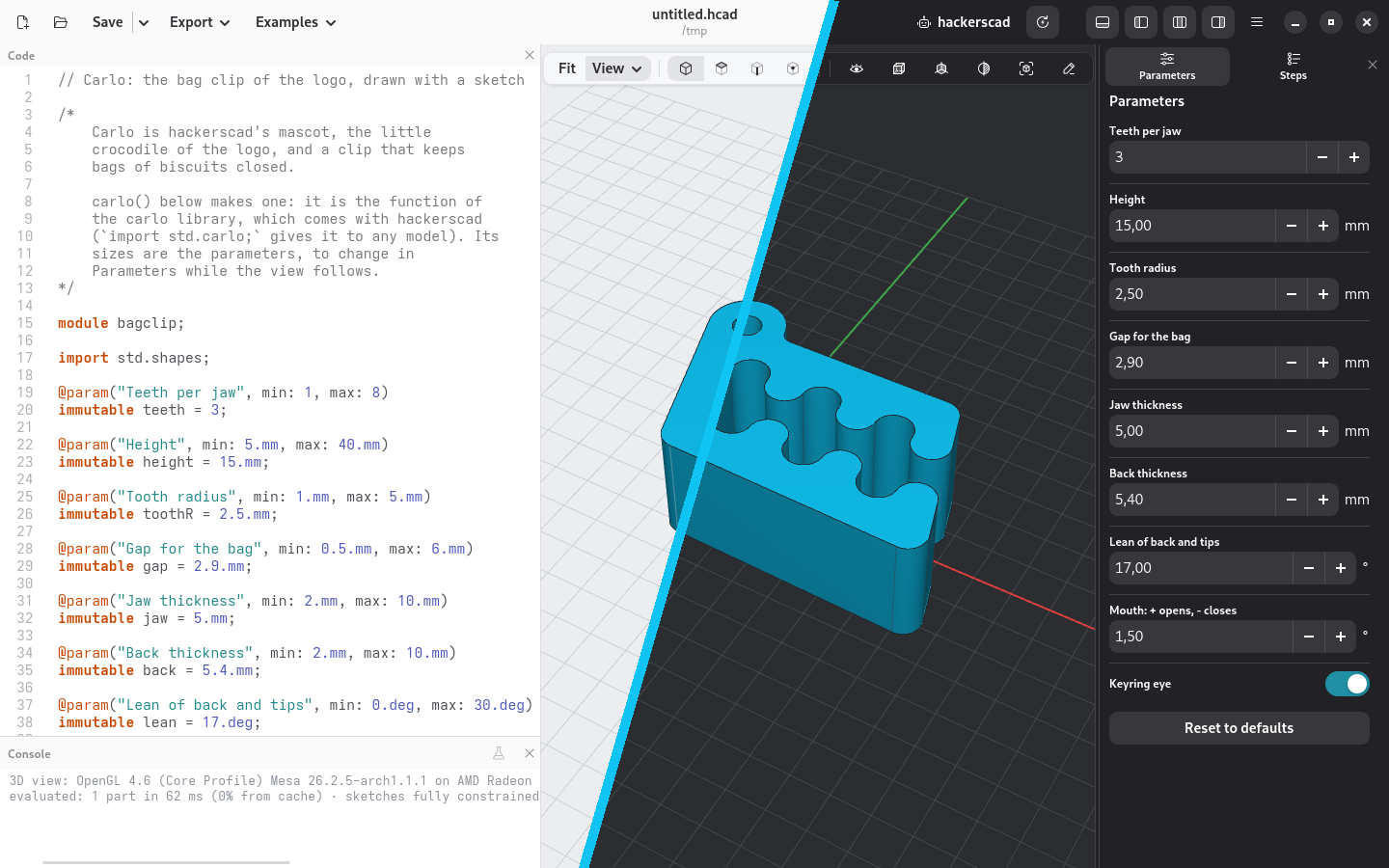Click the pencil sketch icon in viewport toolbar
Image resolution: width=1389 pixels, height=868 pixels.
pos(1069,68)
